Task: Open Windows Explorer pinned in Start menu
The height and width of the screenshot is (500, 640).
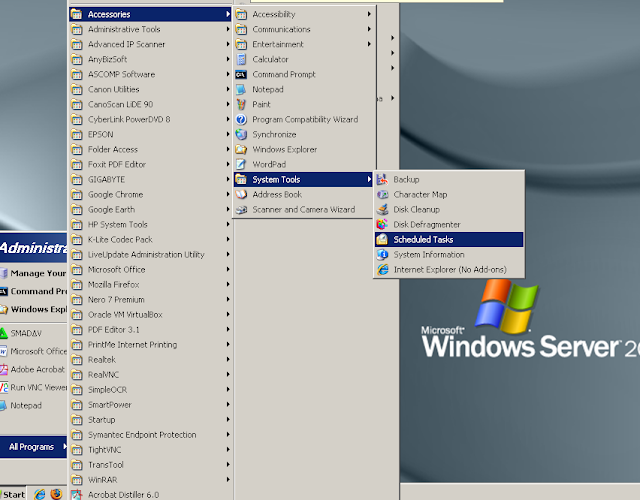Action: 33,309
